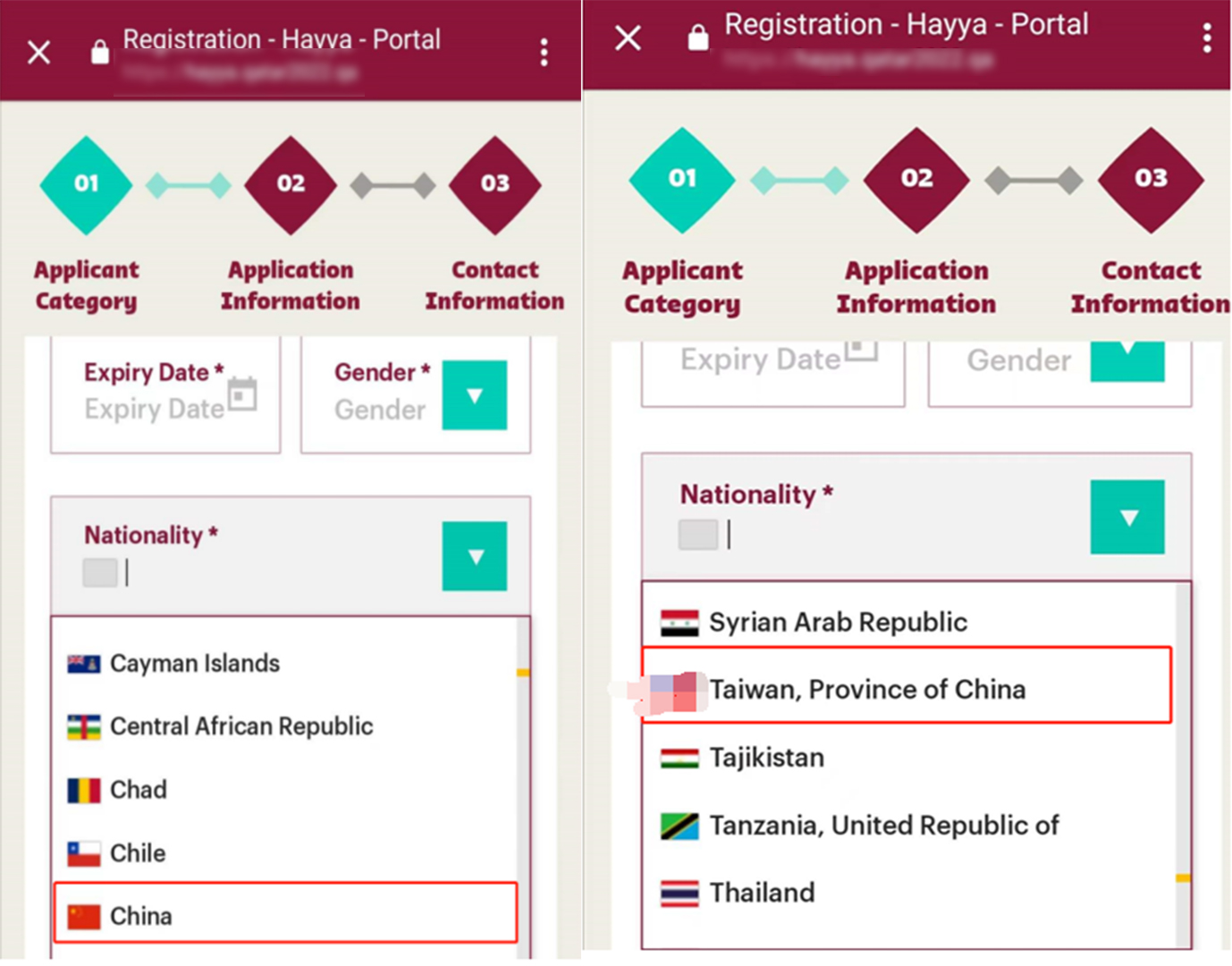The image size is (1232, 966).
Task: Click the Syrian Arab Republic flag icon
Action: click(679, 623)
